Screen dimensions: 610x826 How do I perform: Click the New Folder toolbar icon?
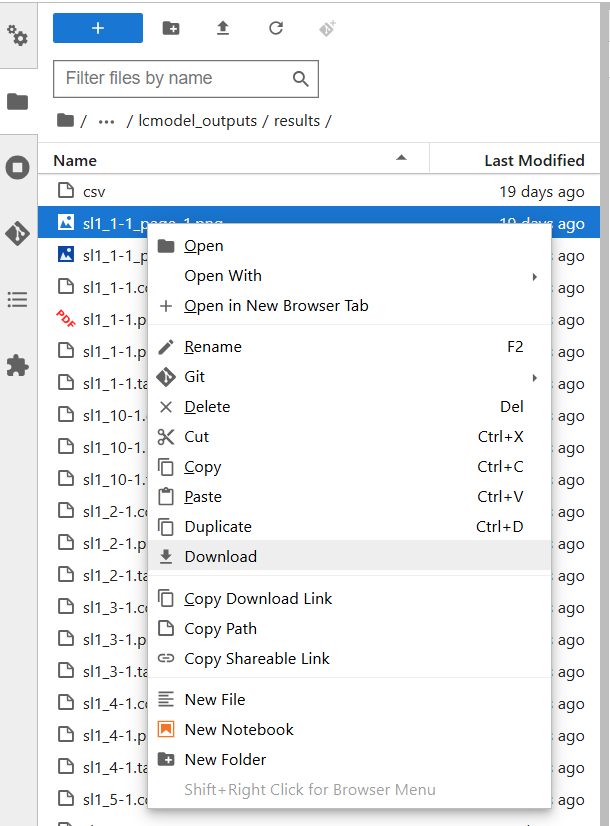tap(171, 28)
